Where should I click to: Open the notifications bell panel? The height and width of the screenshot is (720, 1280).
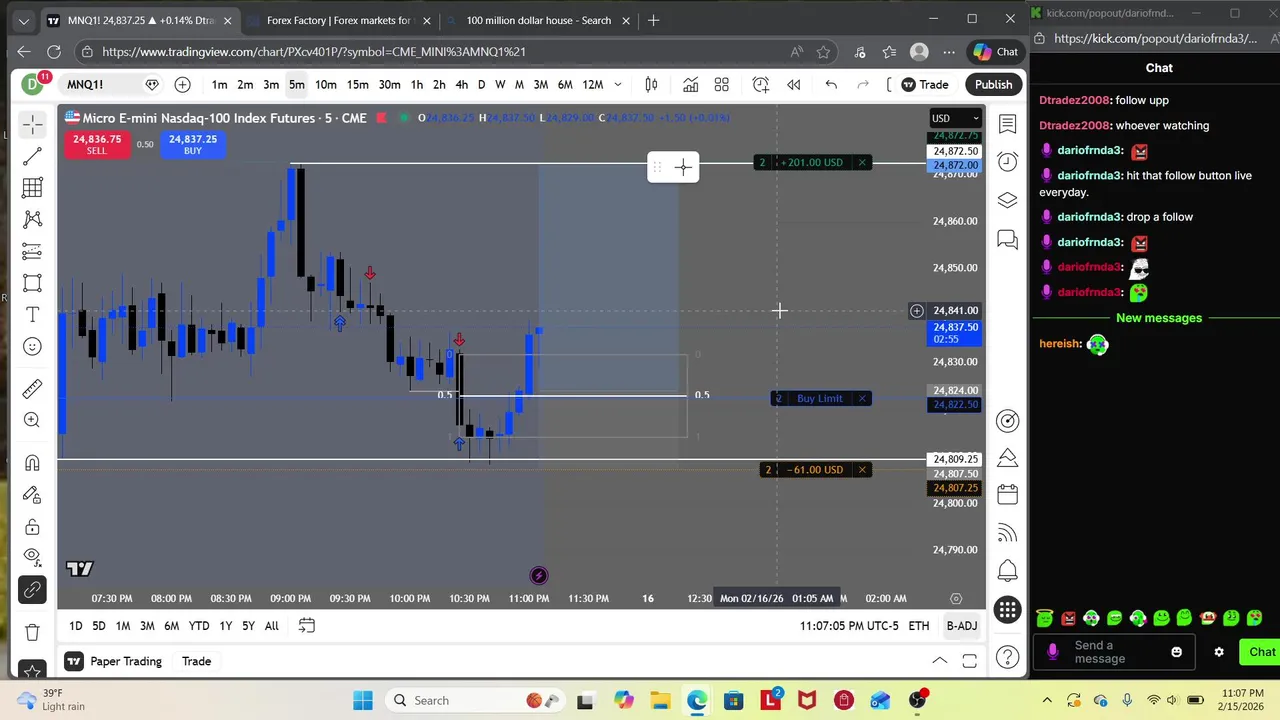click(x=1007, y=571)
